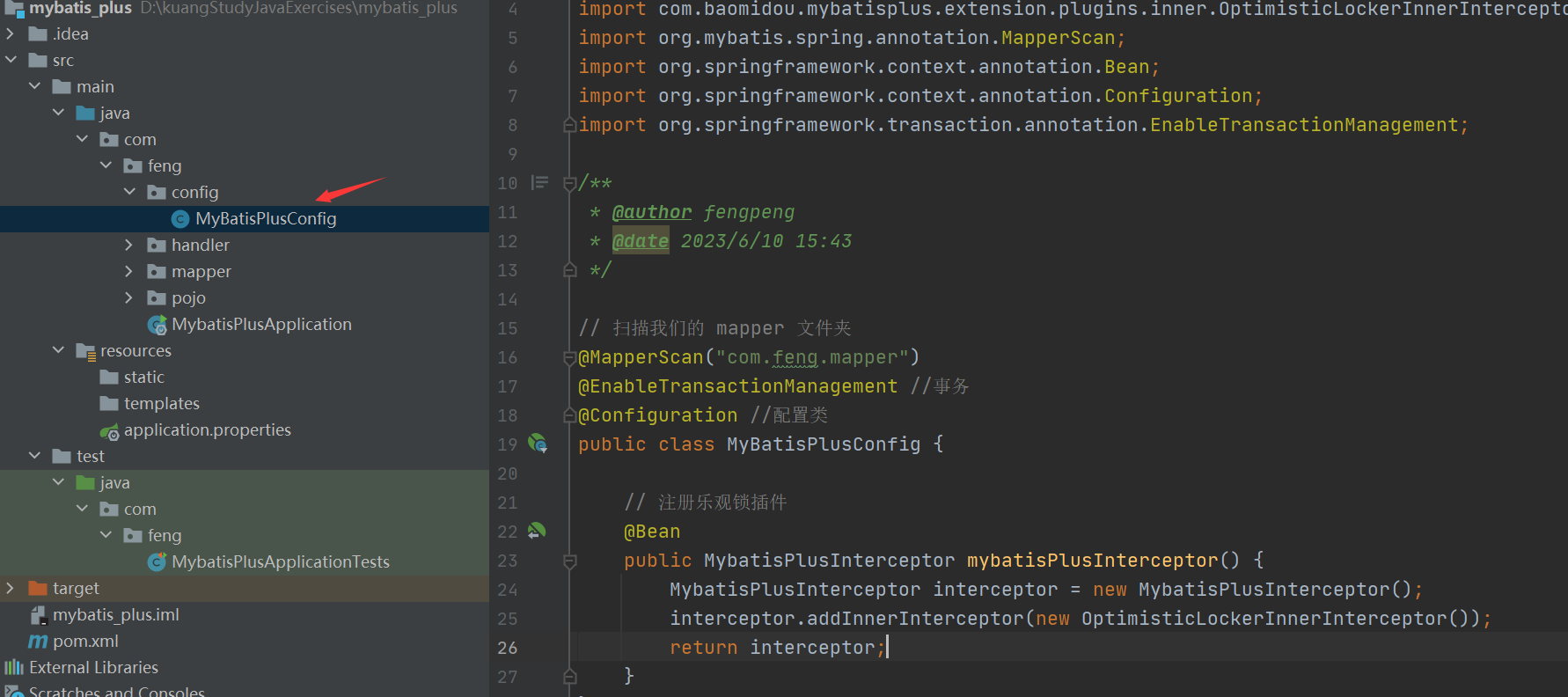This screenshot has height=697, width=1568.
Task: Select MybatisPlusApplicationTests file name
Action: click(281, 562)
